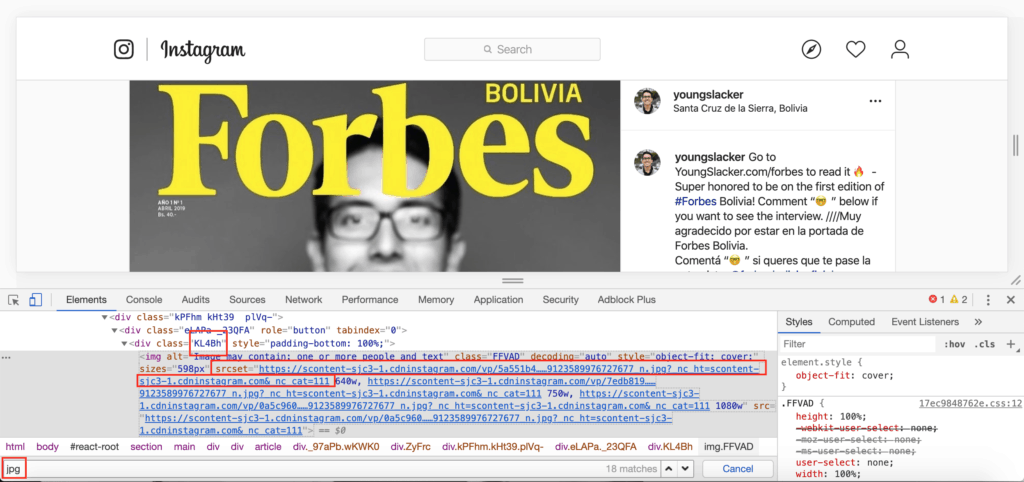Open the #Forbes hashtag link
Image resolution: width=1024 pixels, height=482 pixels.
pos(694,201)
